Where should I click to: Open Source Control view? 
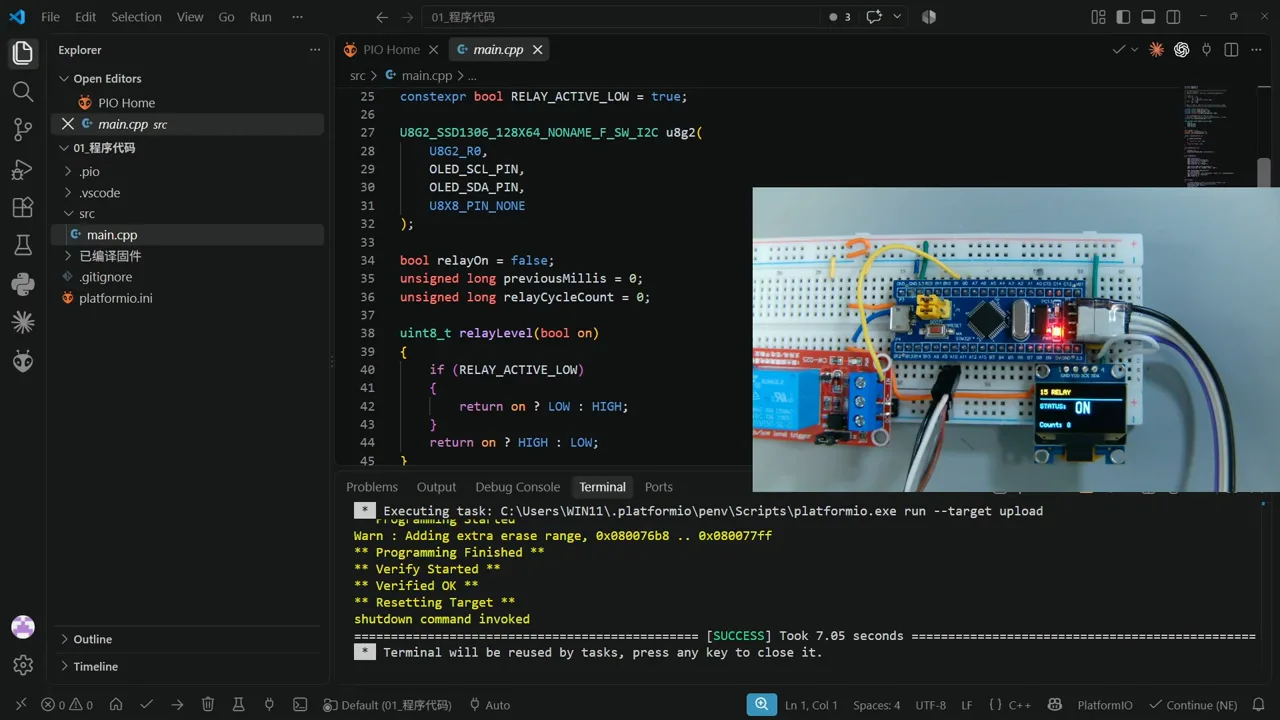tap(23, 130)
